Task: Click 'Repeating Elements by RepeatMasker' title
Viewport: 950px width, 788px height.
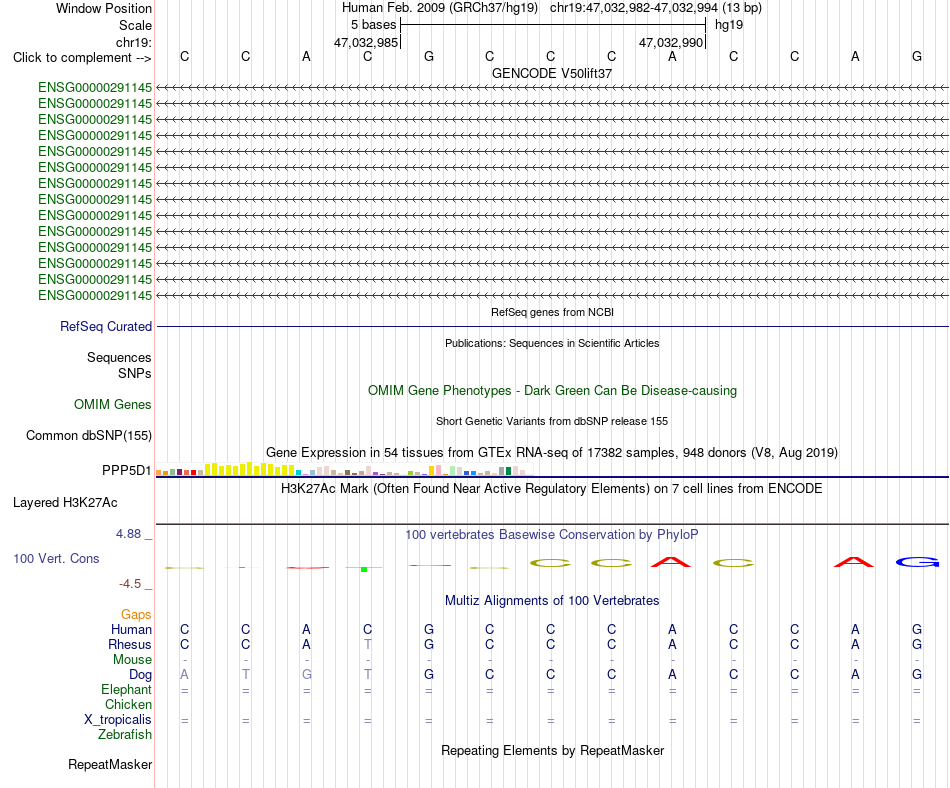Action: pyautogui.click(x=552, y=750)
